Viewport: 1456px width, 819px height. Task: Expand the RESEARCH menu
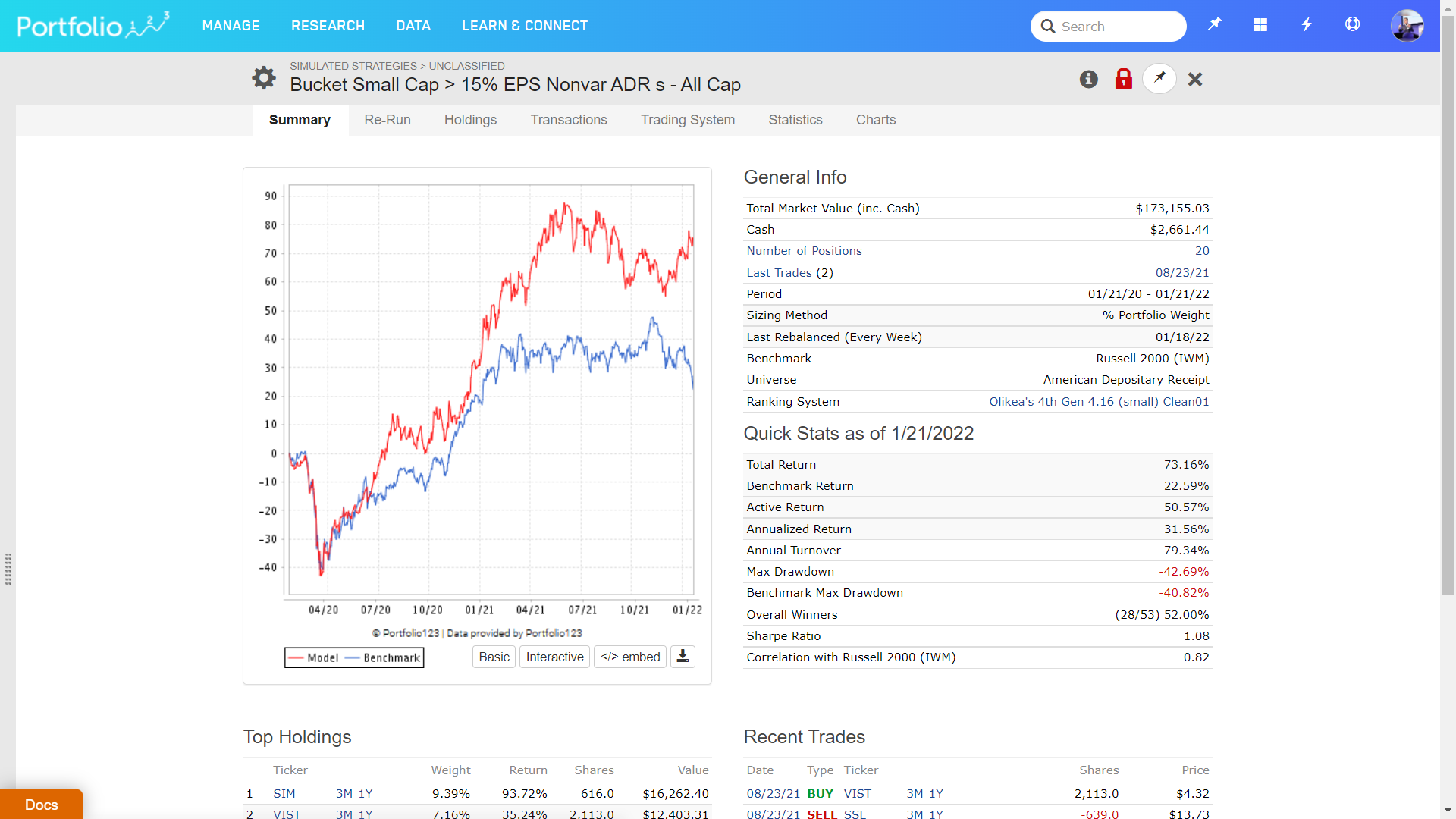pos(328,26)
